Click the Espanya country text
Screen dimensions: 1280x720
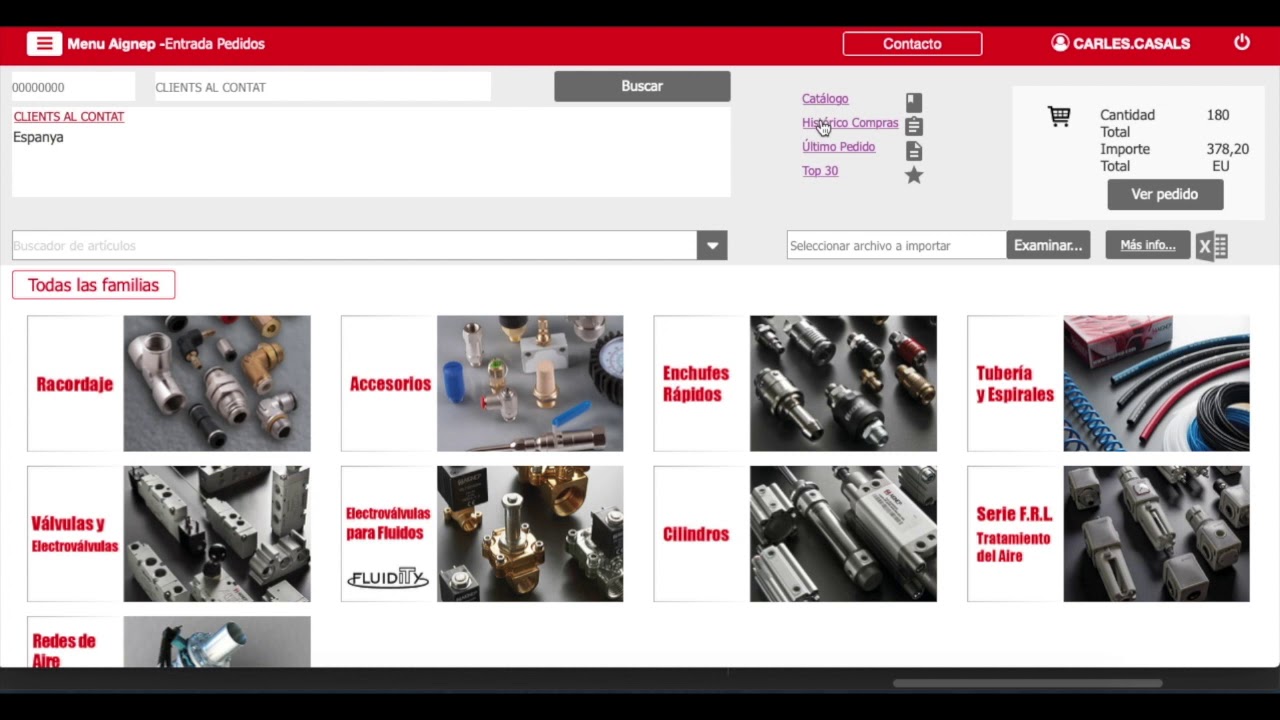coord(38,137)
